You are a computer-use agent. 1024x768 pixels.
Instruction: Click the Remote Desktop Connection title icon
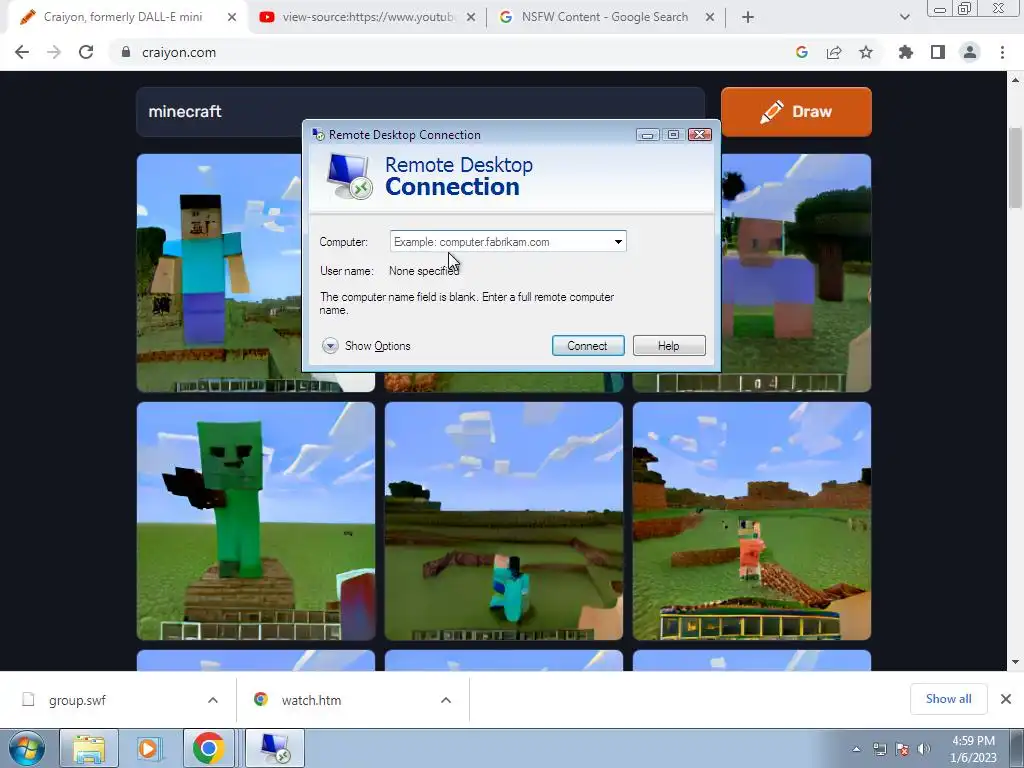coord(319,135)
